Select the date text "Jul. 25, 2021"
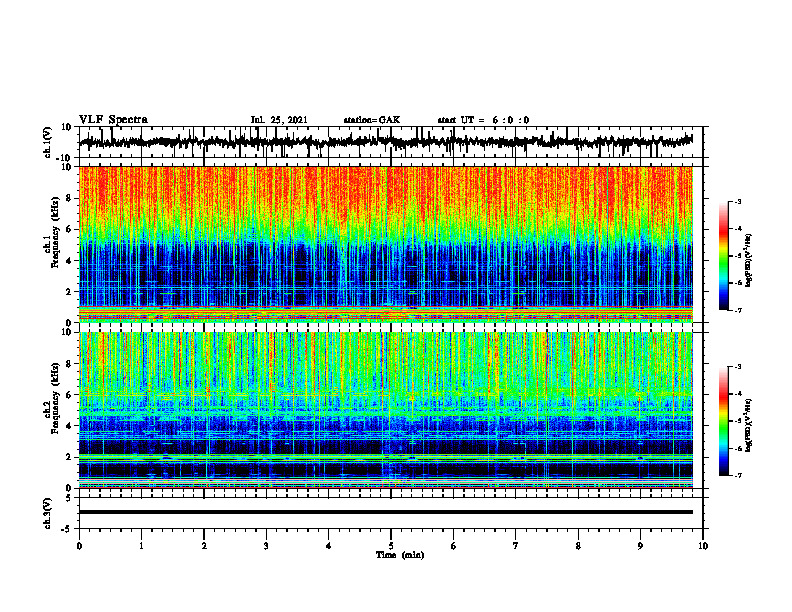Viewport: 792px width, 612px height. point(279,120)
